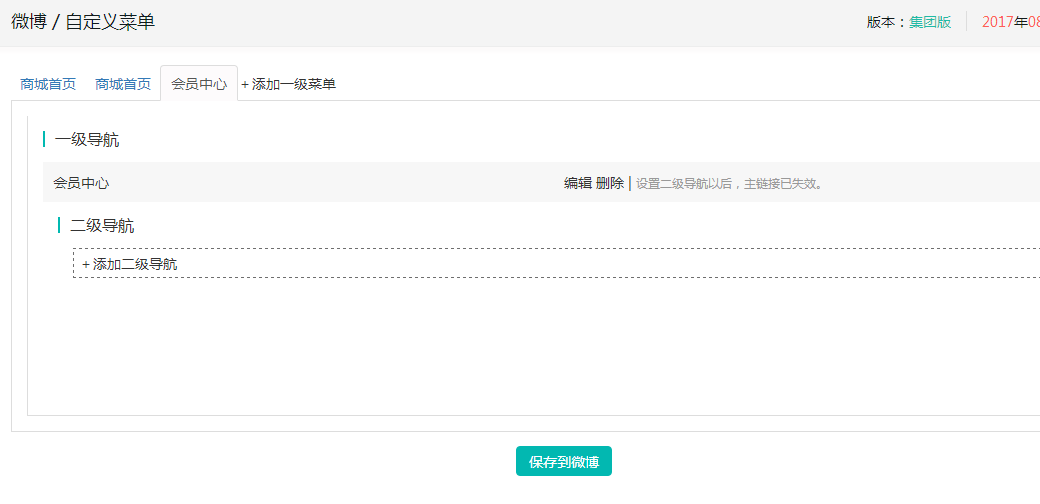Open the first 商城首页 tab

pyautogui.click(x=48, y=84)
